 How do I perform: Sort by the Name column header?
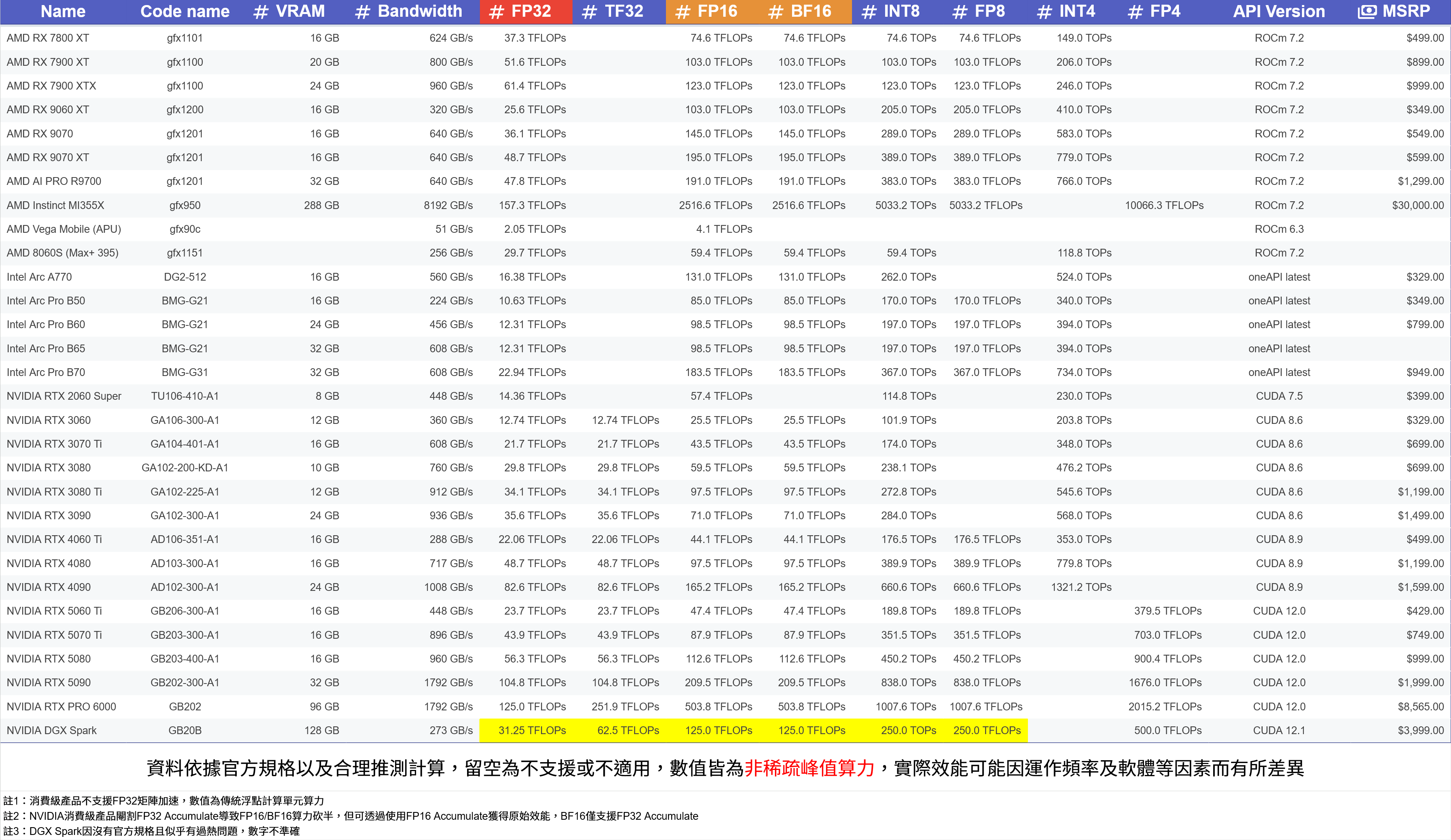pyautogui.click(x=63, y=12)
